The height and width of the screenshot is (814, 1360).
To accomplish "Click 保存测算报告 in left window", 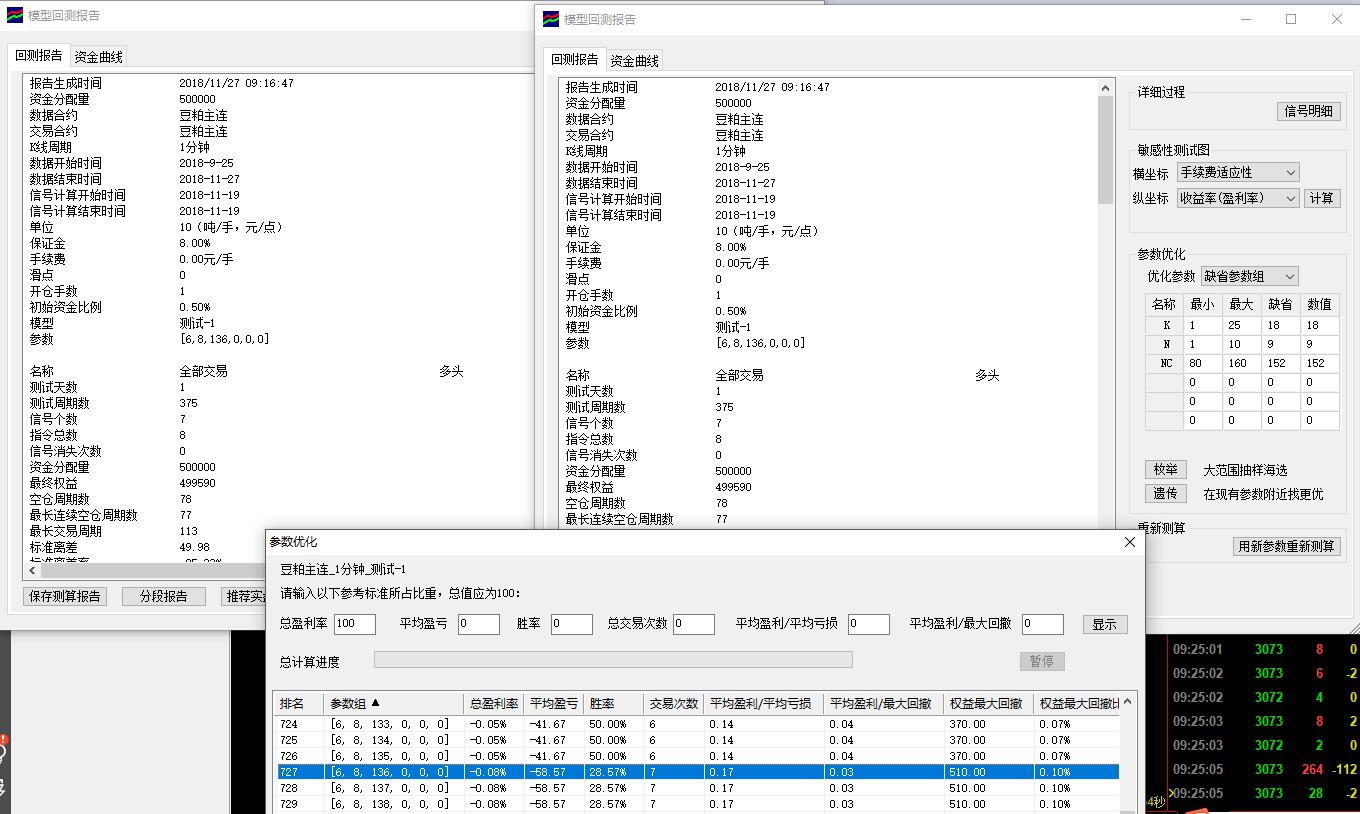I will click(x=64, y=596).
